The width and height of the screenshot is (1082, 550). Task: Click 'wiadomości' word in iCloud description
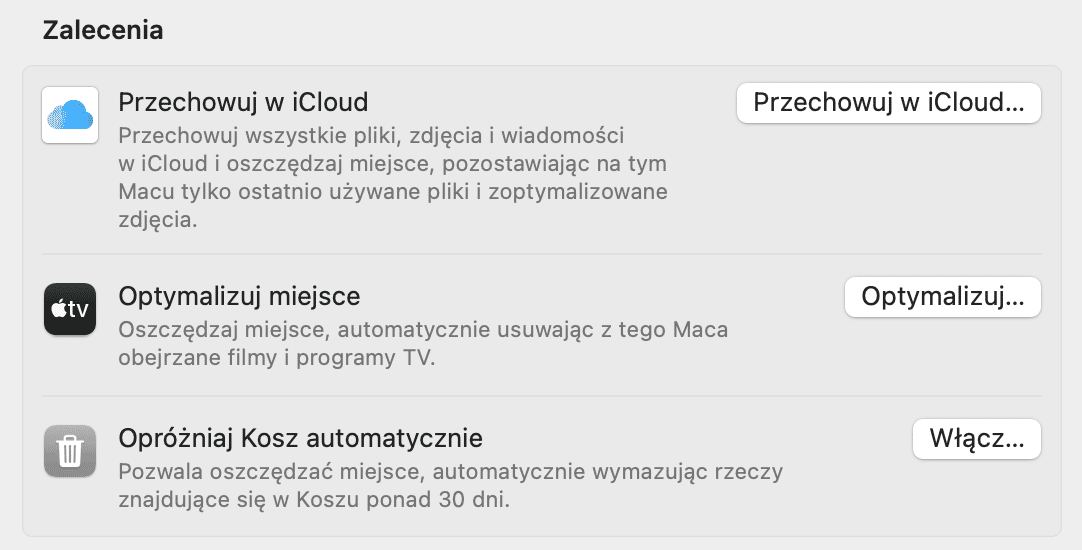pyautogui.click(x=563, y=135)
